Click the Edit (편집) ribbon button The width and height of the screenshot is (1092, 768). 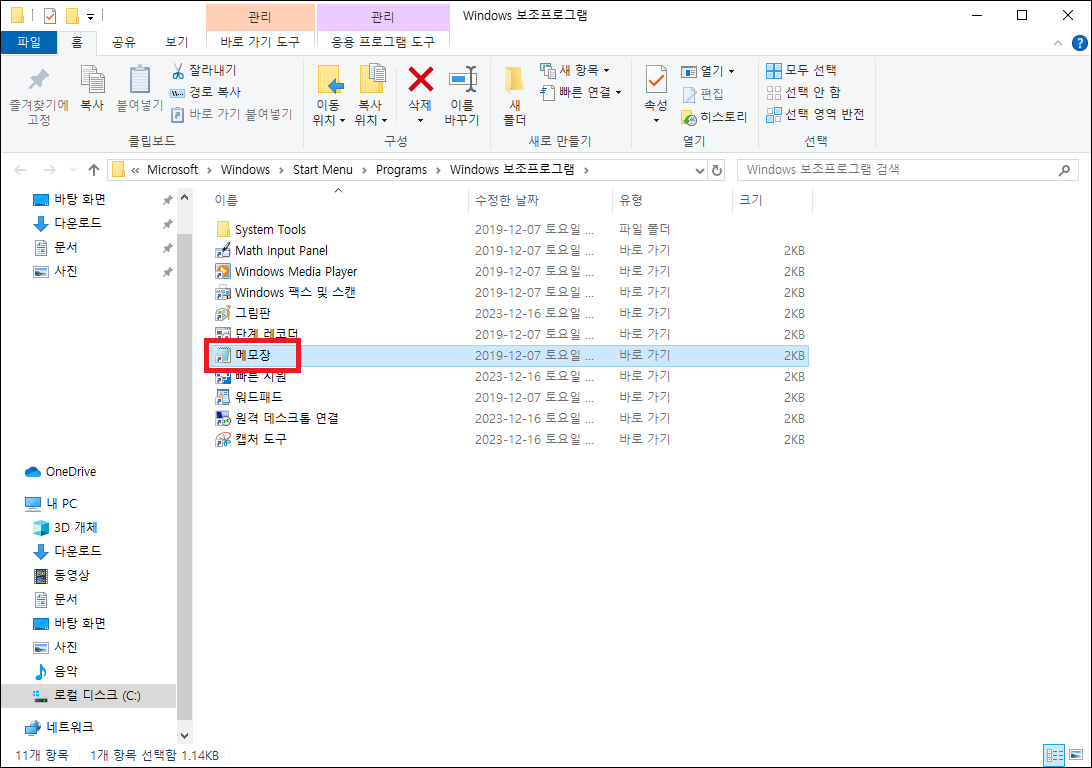click(x=703, y=94)
